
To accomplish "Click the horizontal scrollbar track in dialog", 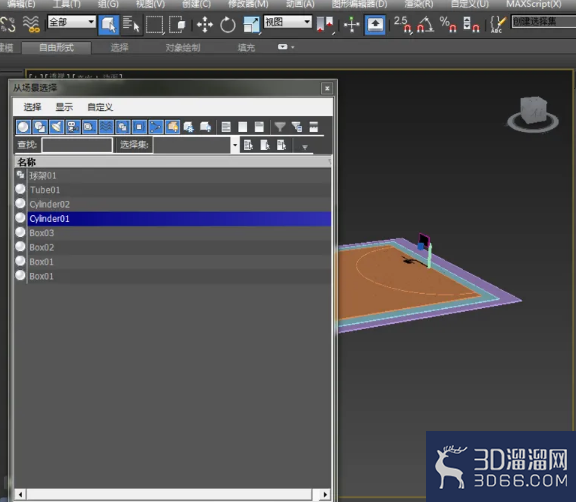I will tap(169, 494).
